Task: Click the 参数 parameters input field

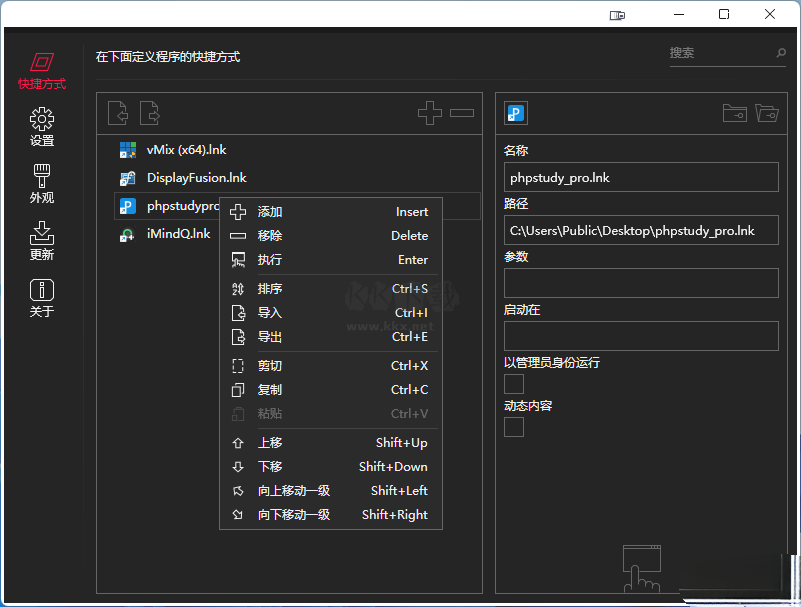Action: (x=641, y=283)
